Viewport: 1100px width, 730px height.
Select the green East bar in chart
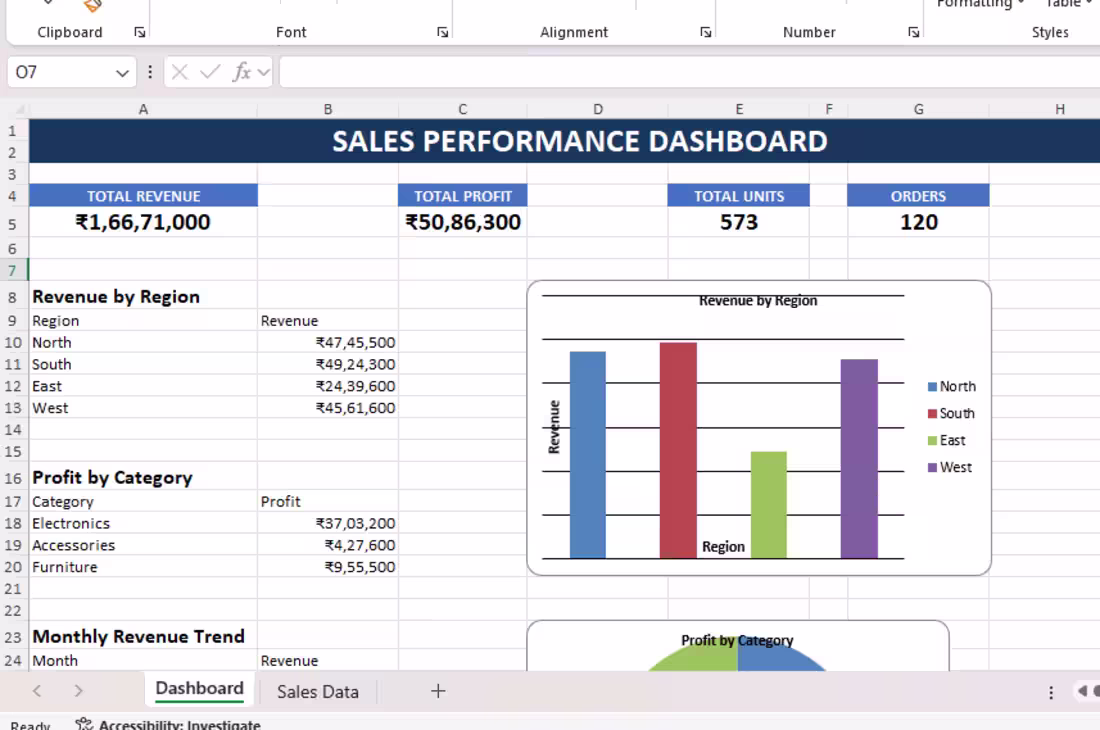pos(769,505)
